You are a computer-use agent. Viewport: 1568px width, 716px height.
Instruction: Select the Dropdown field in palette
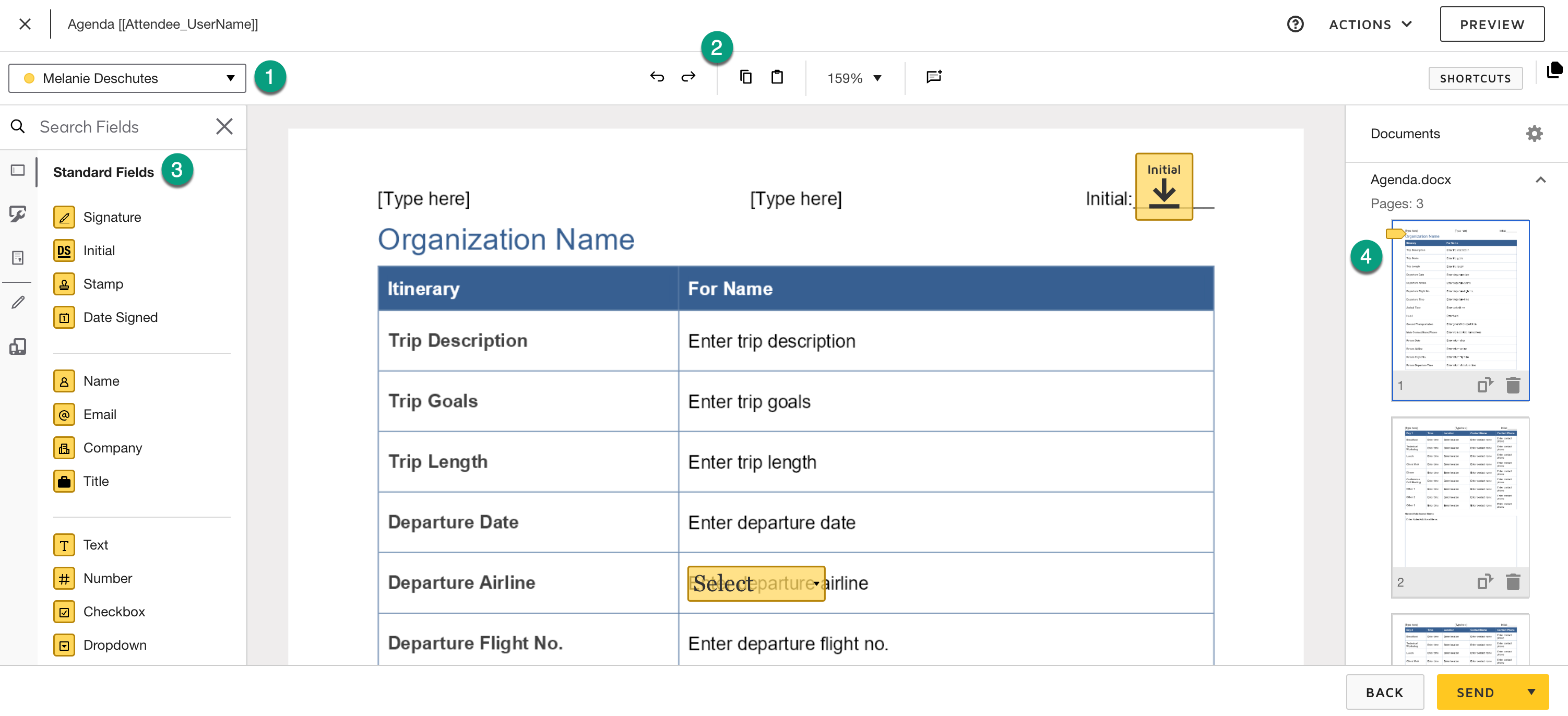[114, 645]
